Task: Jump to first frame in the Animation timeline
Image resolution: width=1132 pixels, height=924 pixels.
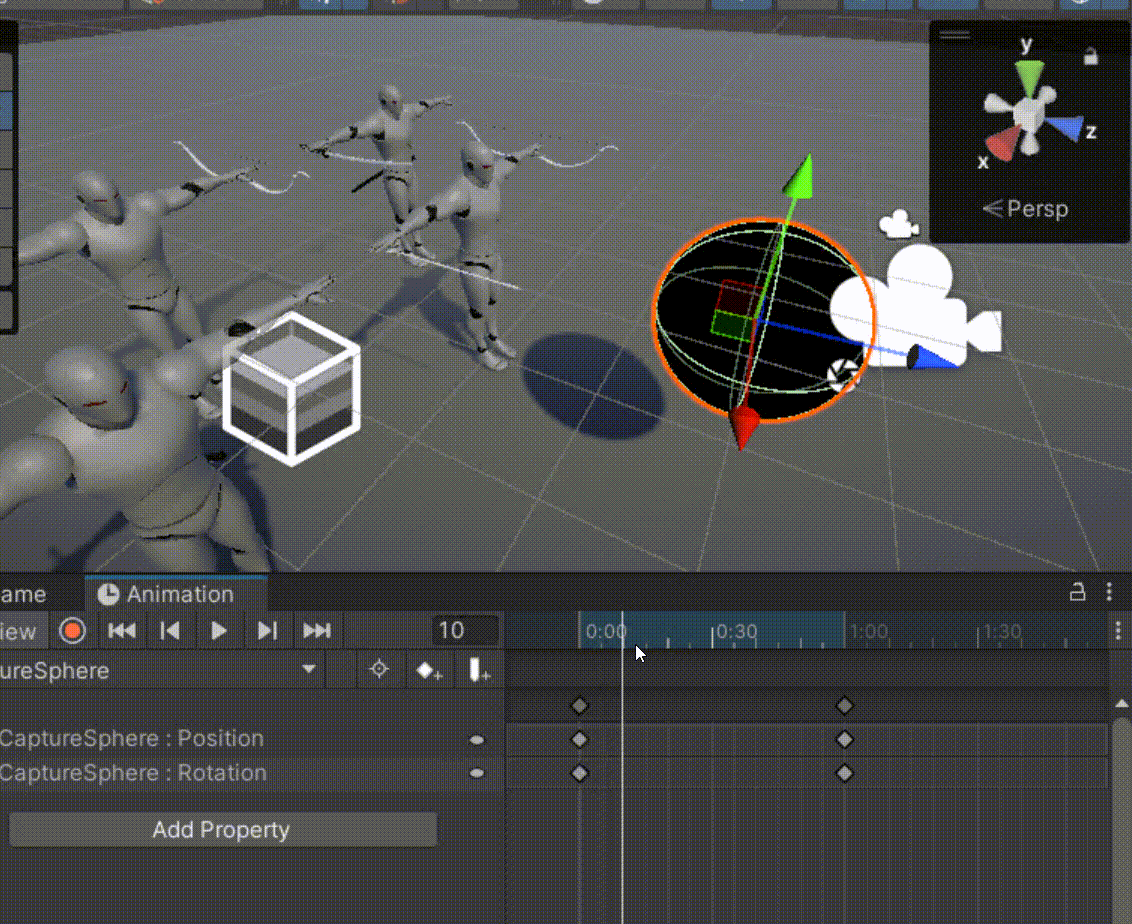Action: tap(121, 630)
